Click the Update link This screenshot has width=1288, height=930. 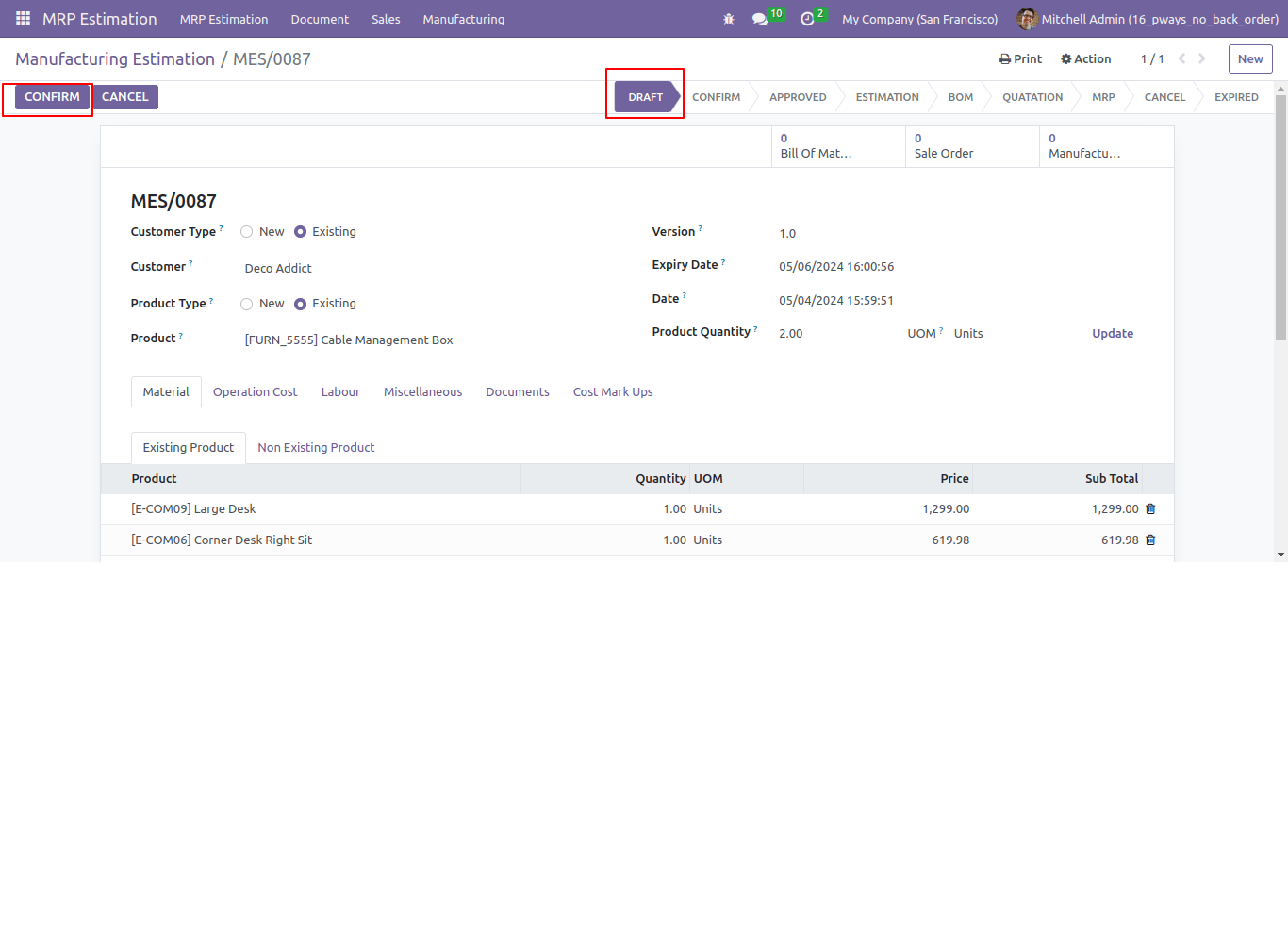[1113, 334]
